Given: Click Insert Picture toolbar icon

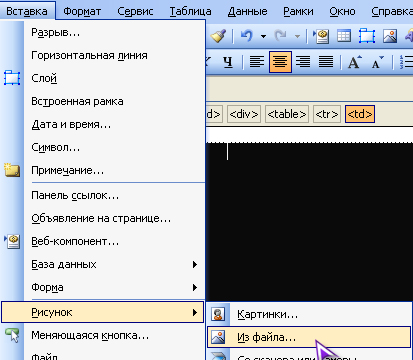Looking at the screenshot, I should [x=390, y=36].
